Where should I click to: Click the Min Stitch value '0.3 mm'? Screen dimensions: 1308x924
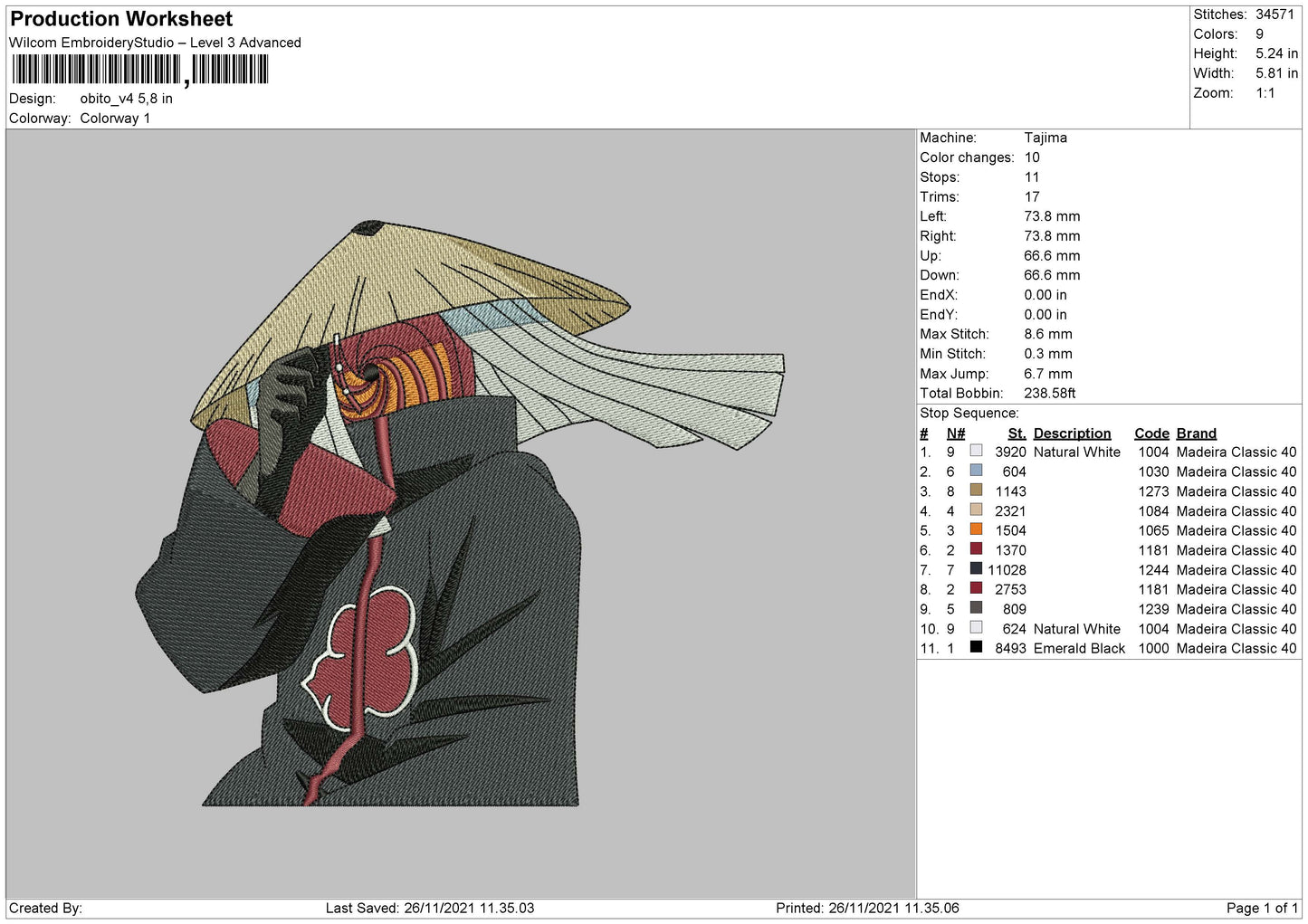point(1047,354)
